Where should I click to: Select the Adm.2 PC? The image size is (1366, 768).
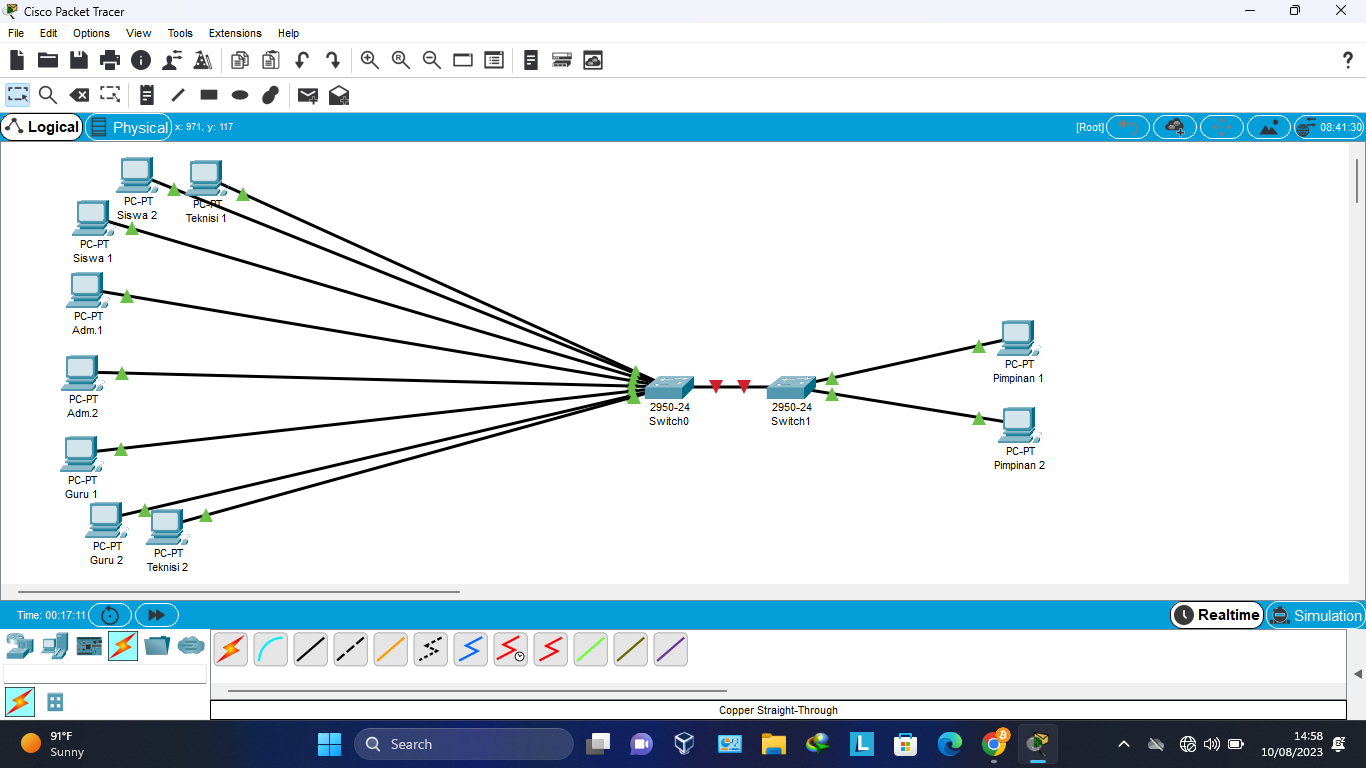pyautogui.click(x=80, y=373)
